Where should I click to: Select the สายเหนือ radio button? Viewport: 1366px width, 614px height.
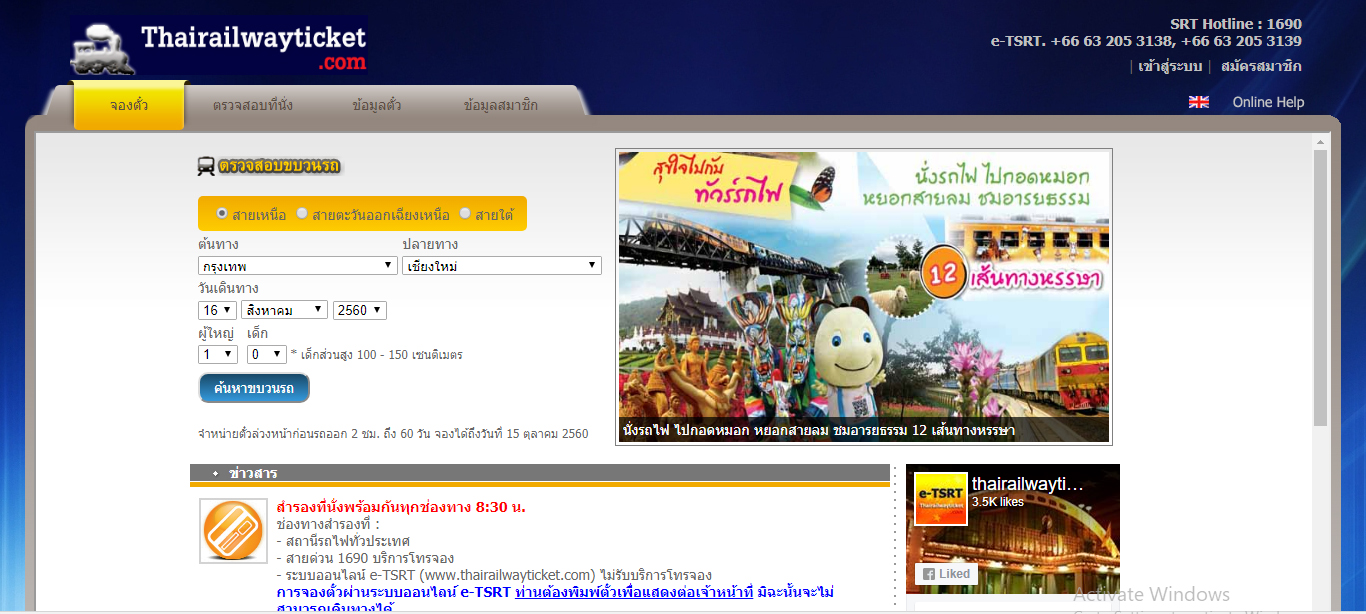pyautogui.click(x=222, y=214)
